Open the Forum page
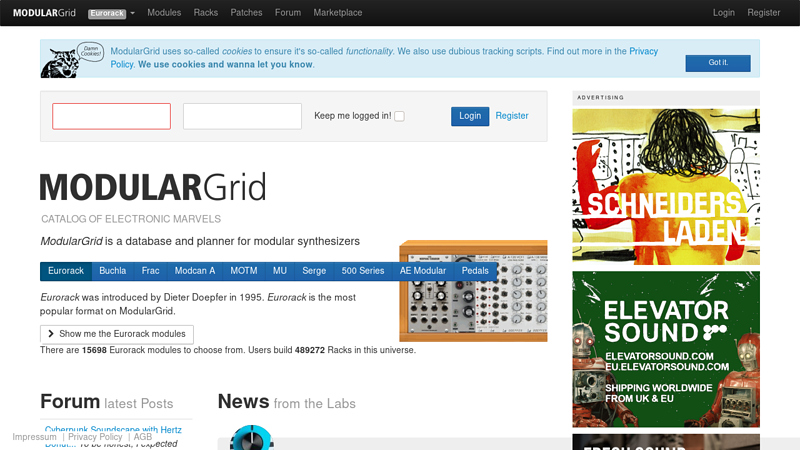The width and height of the screenshot is (800, 450). [288, 13]
